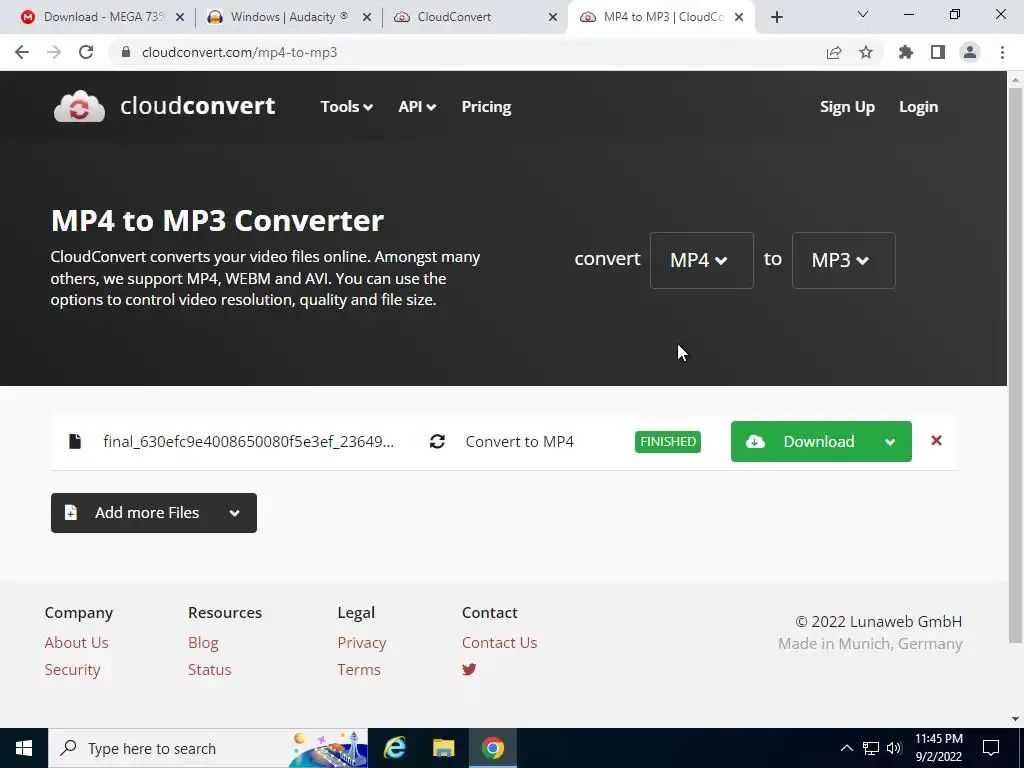
Task: Click the cloudconvert wordmark text
Action: coord(198,106)
